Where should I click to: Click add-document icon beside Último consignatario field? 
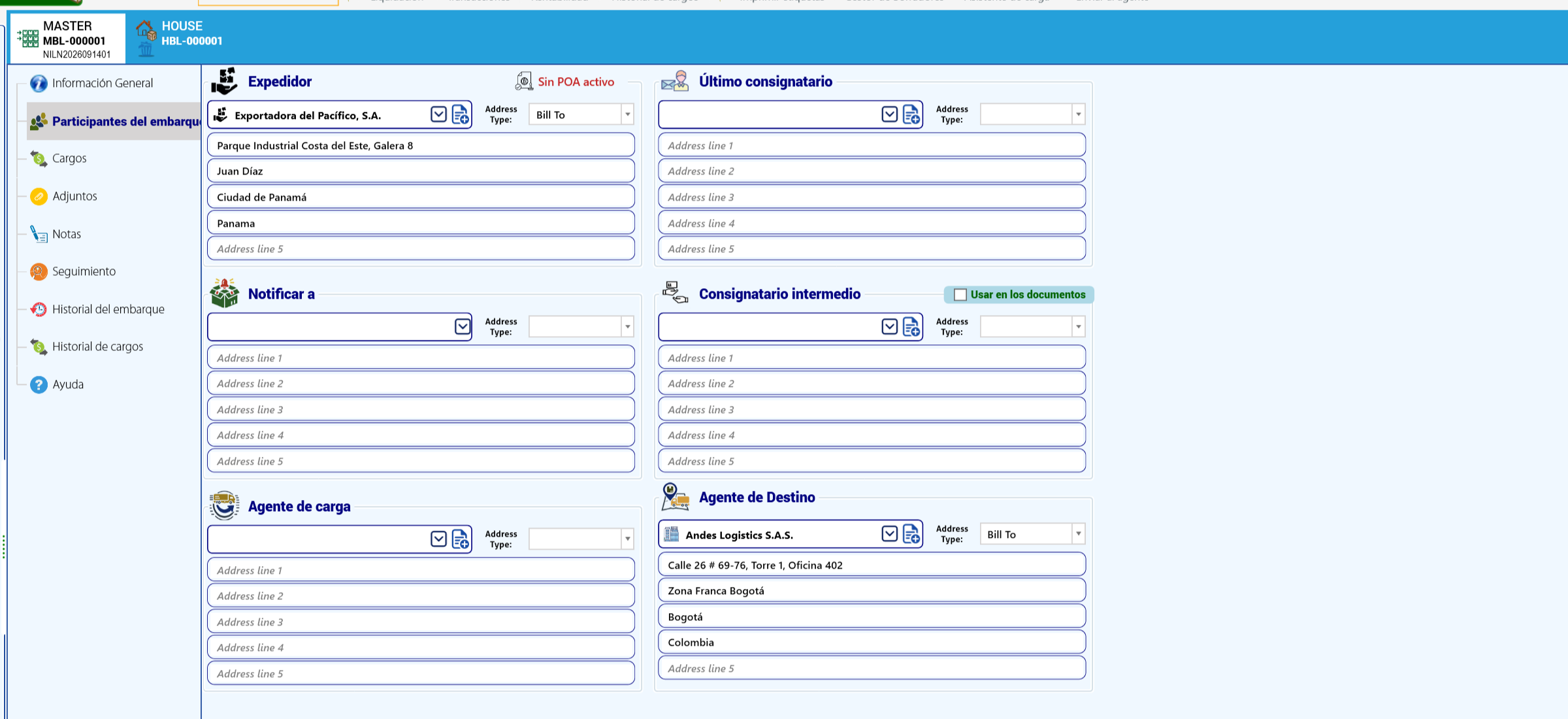pos(911,114)
